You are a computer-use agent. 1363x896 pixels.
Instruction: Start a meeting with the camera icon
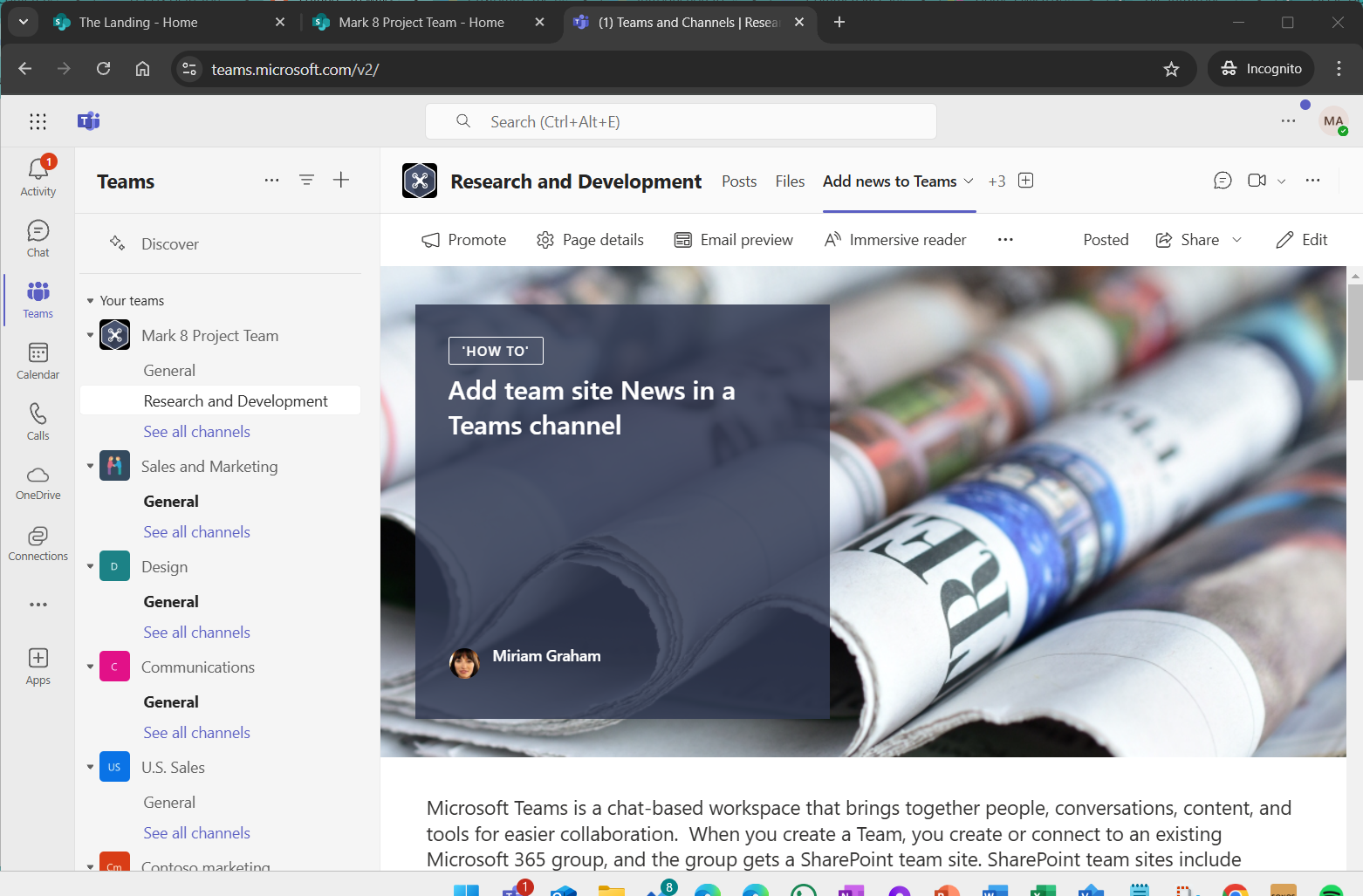point(1257,180)
